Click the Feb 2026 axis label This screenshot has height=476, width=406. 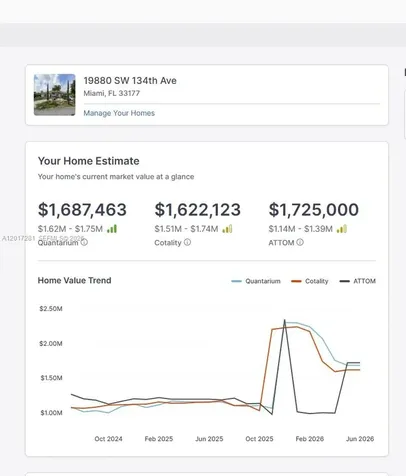310,439
